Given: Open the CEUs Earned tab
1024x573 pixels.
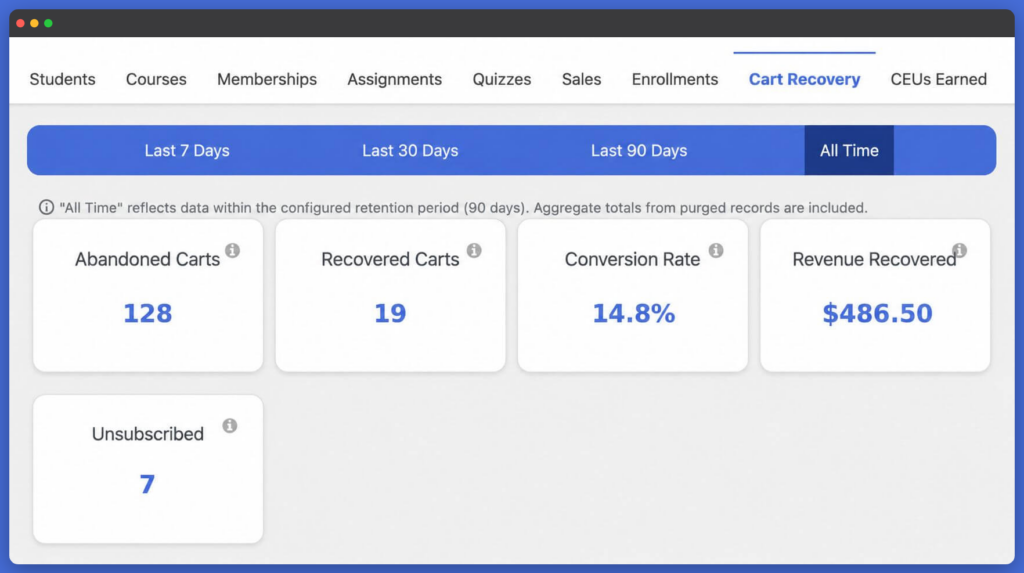Looking at the screenshot, I should tap(938, 79).
